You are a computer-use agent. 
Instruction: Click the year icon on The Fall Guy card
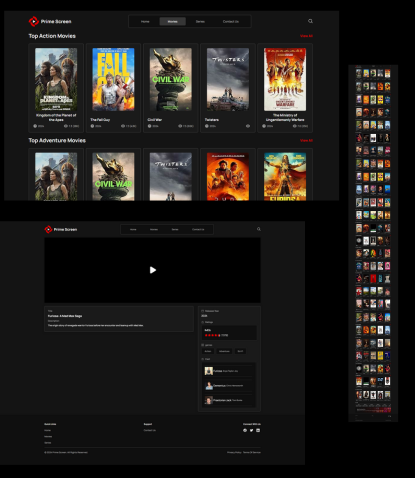pos(92,126)
